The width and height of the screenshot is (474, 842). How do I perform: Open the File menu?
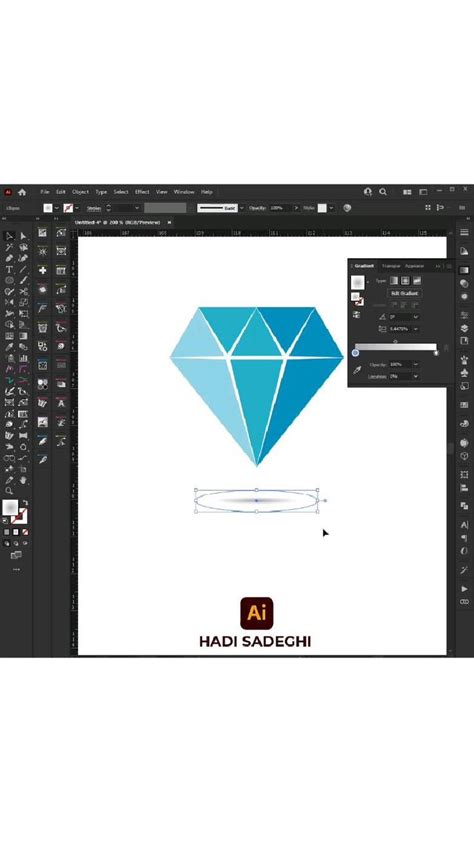45,192
